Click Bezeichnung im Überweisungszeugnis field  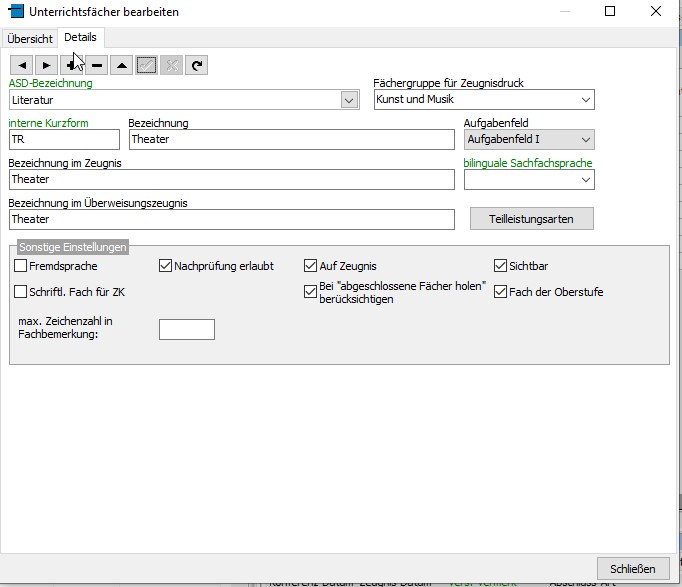[x=231, y=220]
